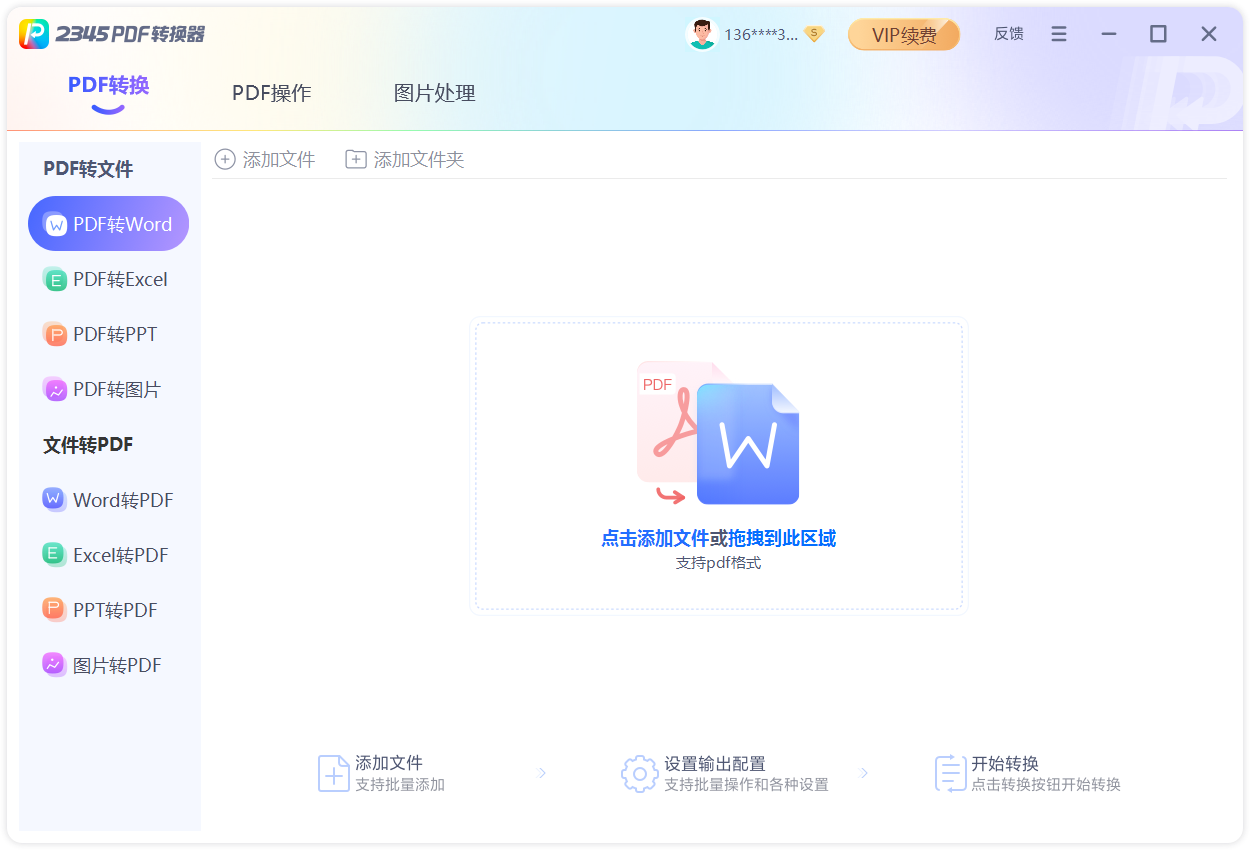Open the 反馈 feedback link

[1008, 34]
